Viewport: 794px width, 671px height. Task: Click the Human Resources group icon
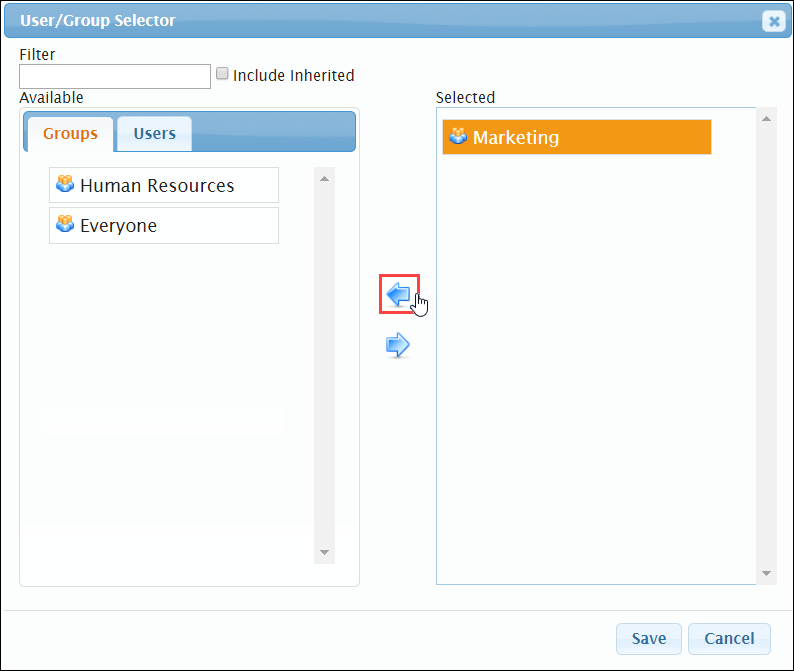[x=65, y=184]
